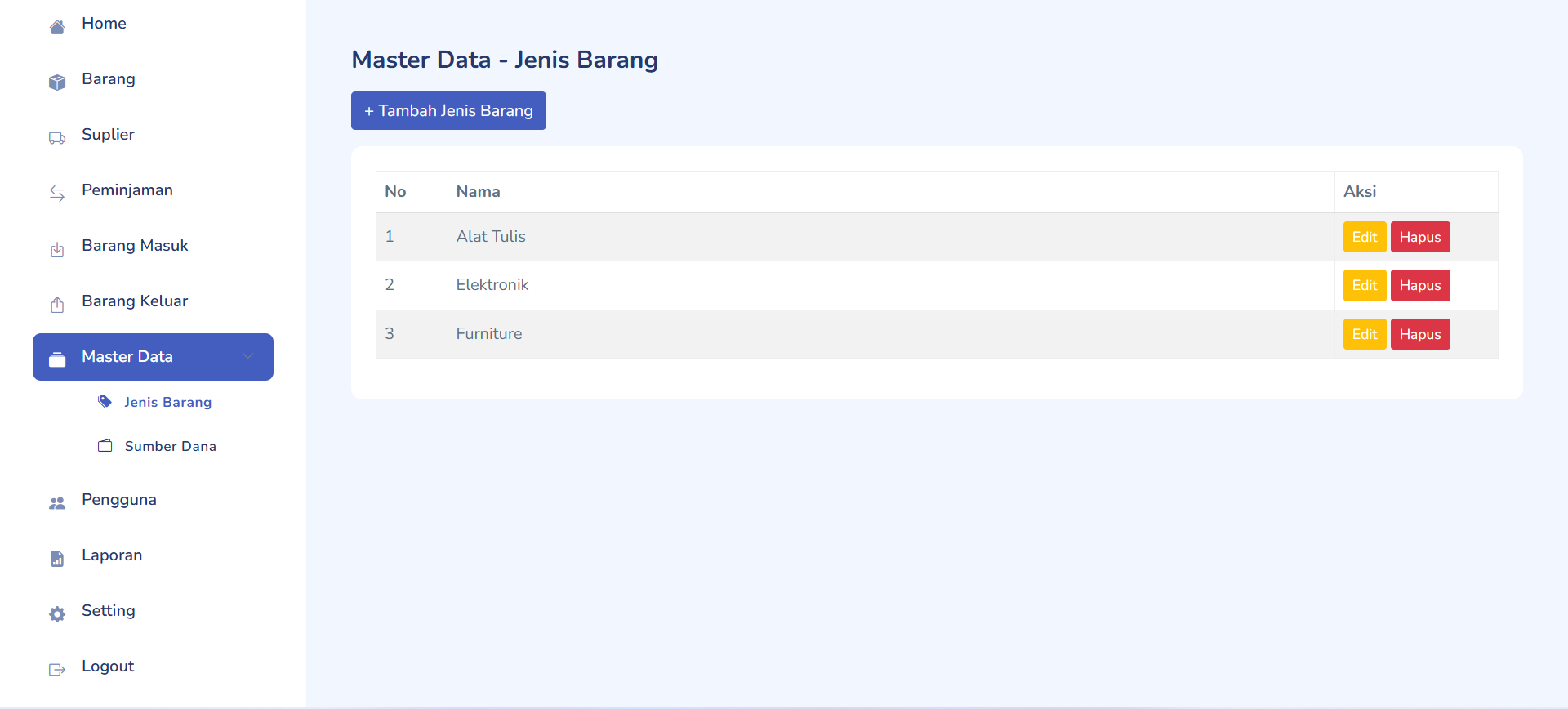Click the Barang box icon
Image resolution: width=1568 pixels, height=709 pixels.
tap(57, 82)
